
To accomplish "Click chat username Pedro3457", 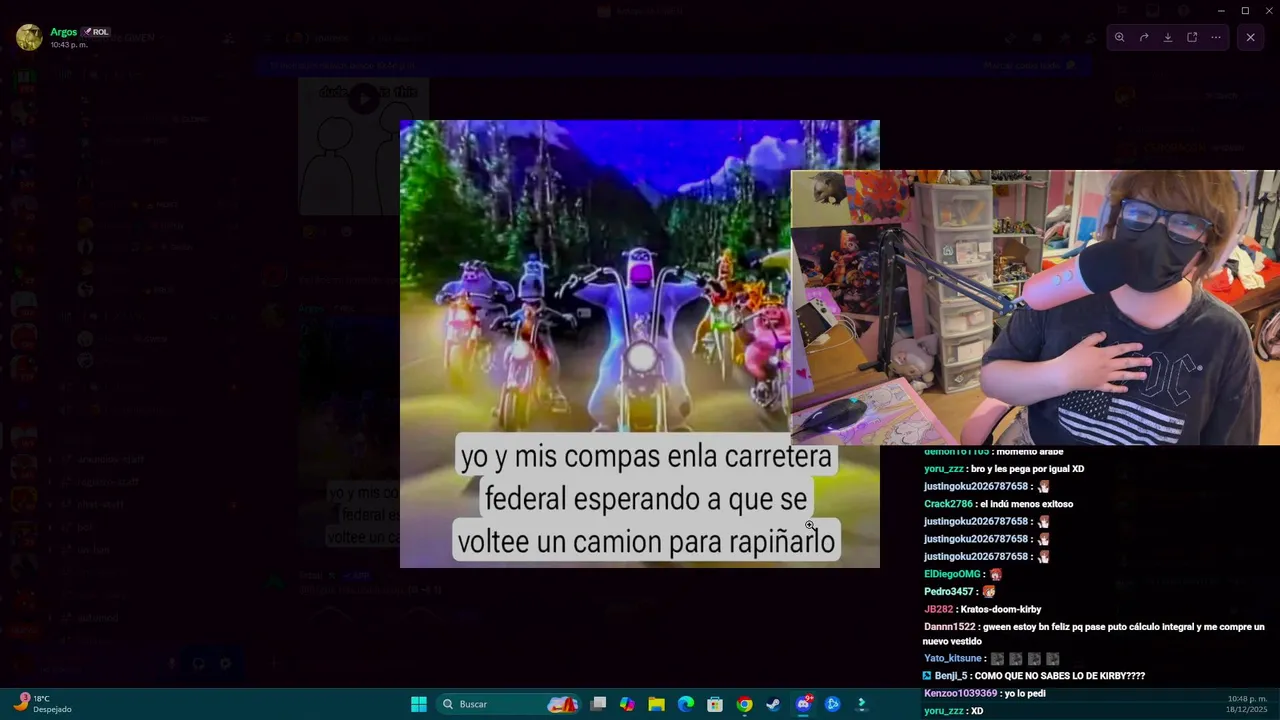I will point(949,591).
